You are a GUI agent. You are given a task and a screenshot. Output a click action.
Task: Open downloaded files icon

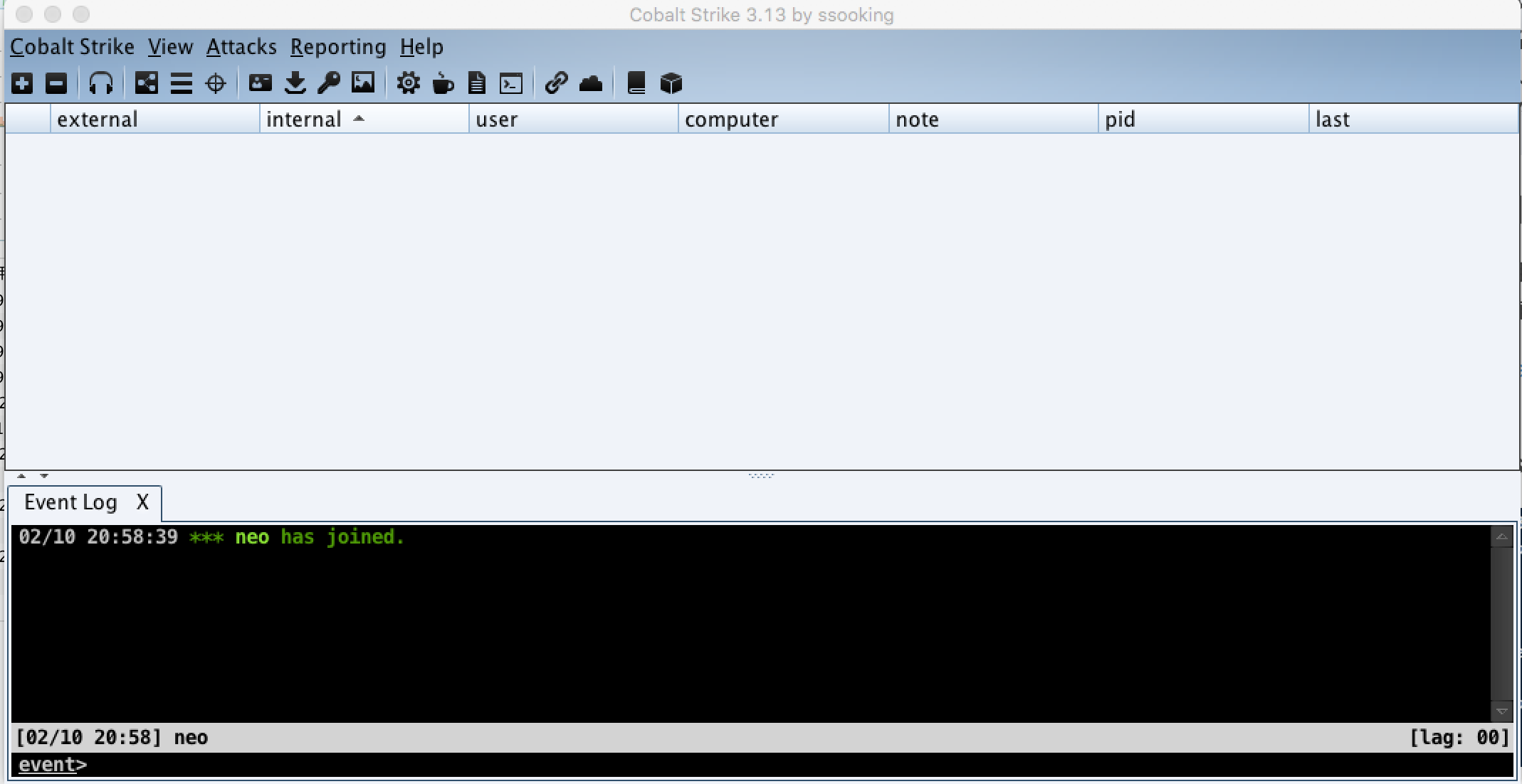coord(295,83)
